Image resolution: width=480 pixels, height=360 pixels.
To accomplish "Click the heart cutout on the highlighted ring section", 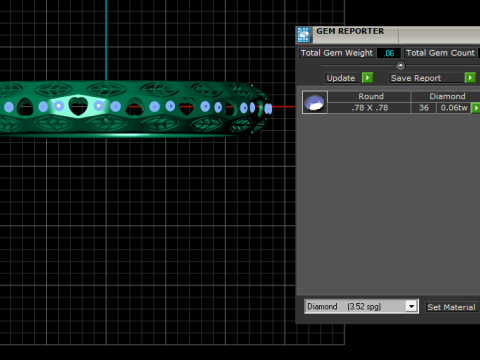I will click(78, 106).
